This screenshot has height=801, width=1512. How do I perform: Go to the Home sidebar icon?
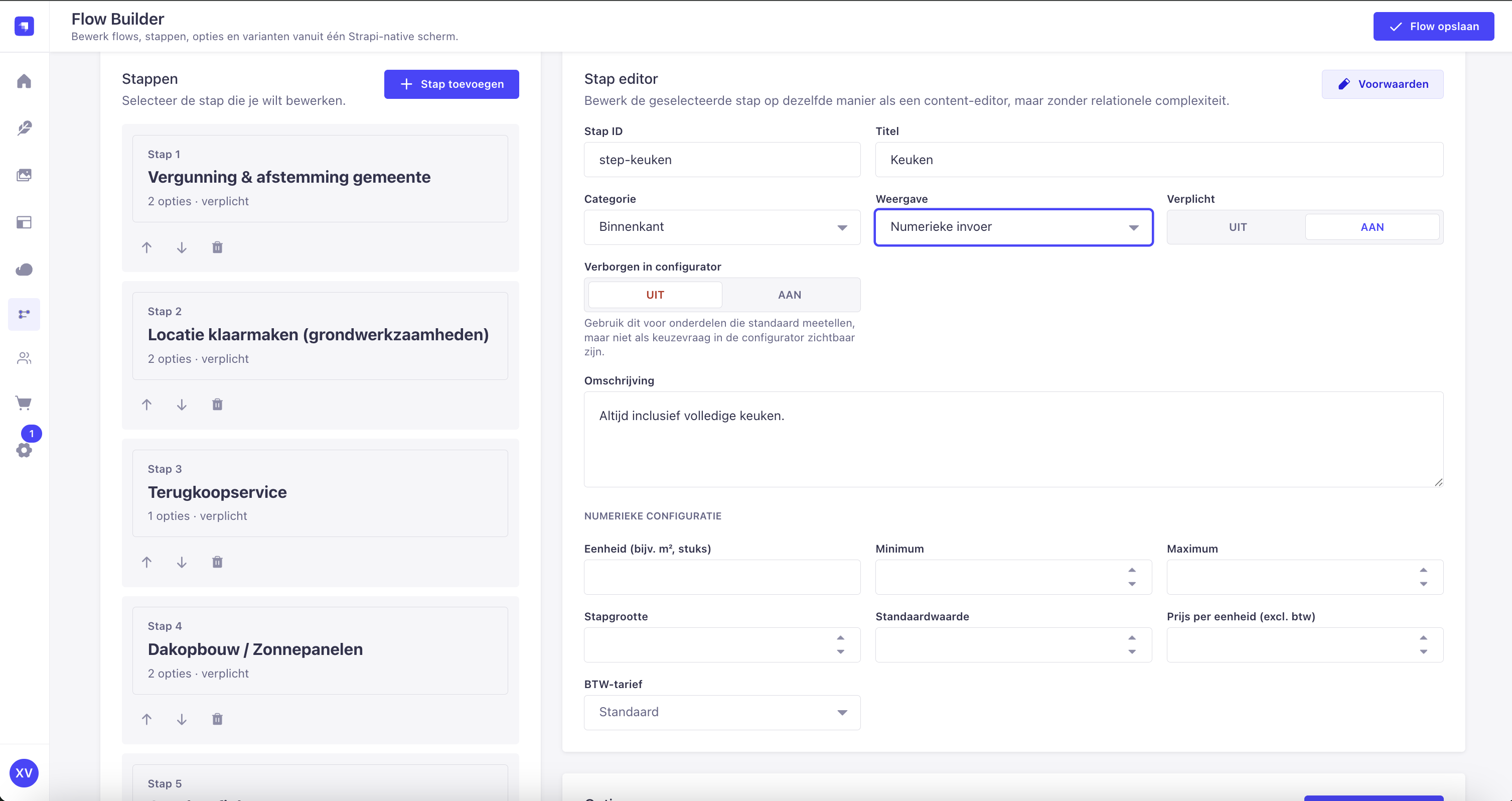coord(24,81)
